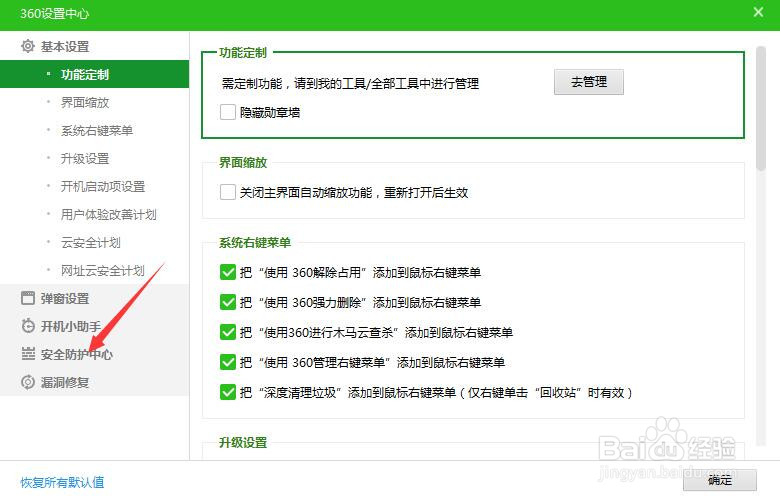Select 界面缩放 in the sidebar

click(x=95, y=102)
